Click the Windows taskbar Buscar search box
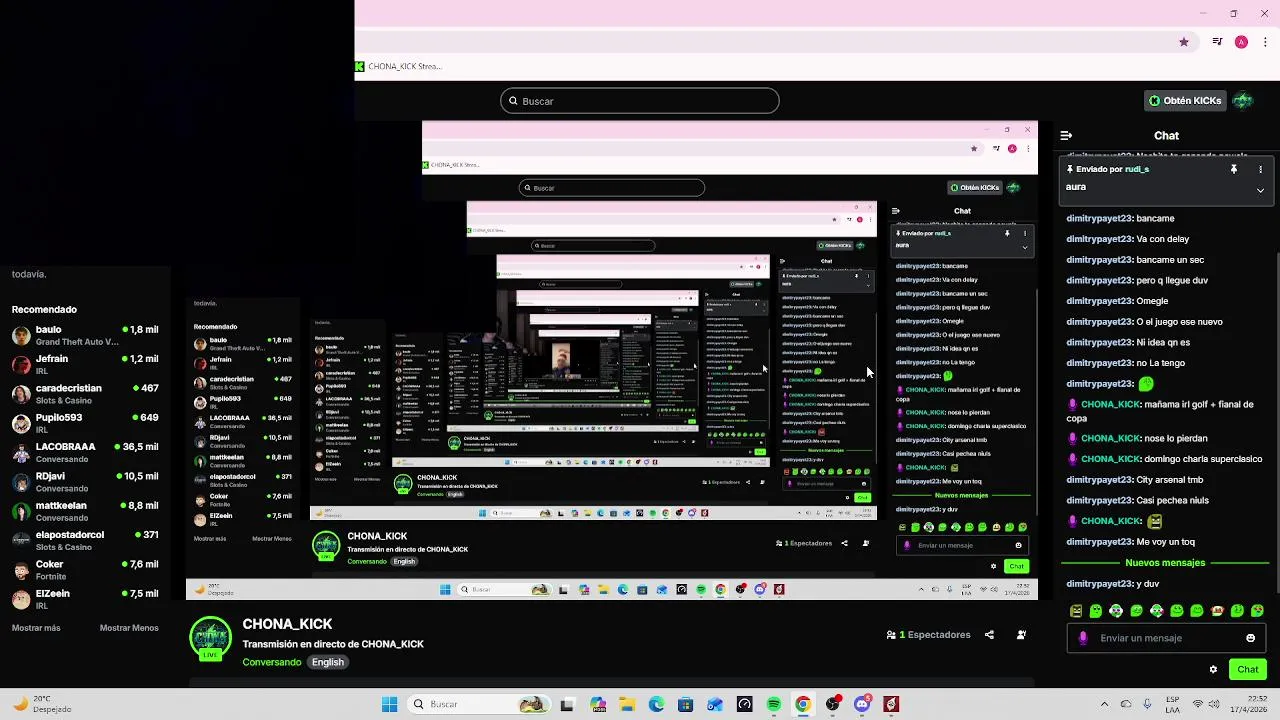1280x720 pixels. (x=479, y=704)
